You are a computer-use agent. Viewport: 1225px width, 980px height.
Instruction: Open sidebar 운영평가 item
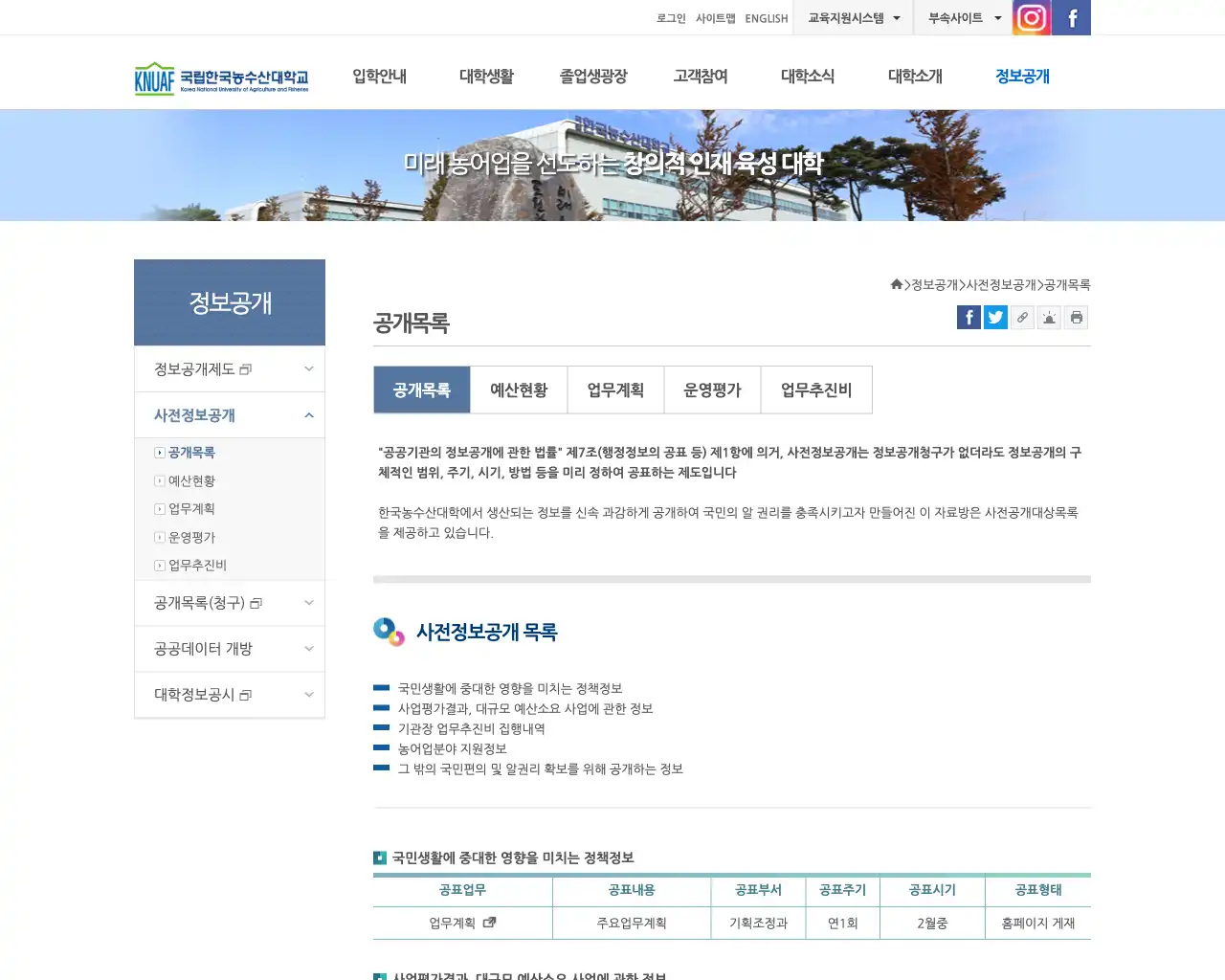191,538
